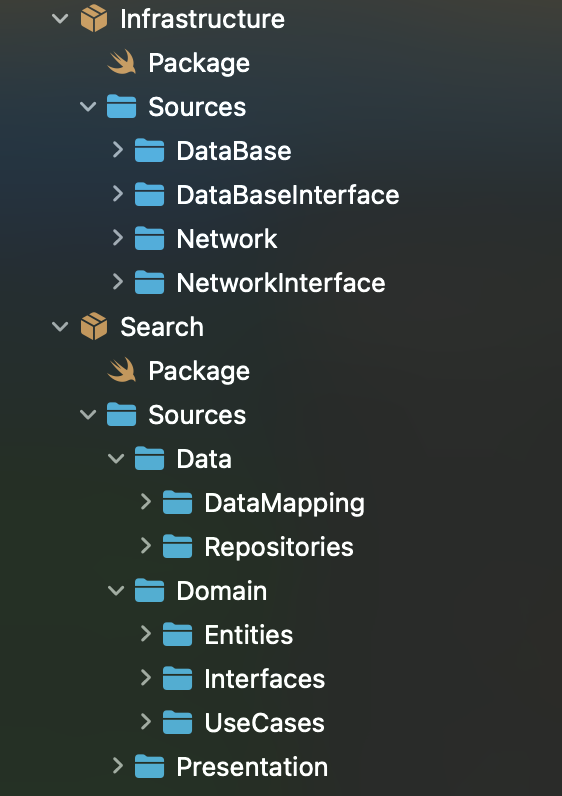Expand the DataMapping folder

click(146, 502)
